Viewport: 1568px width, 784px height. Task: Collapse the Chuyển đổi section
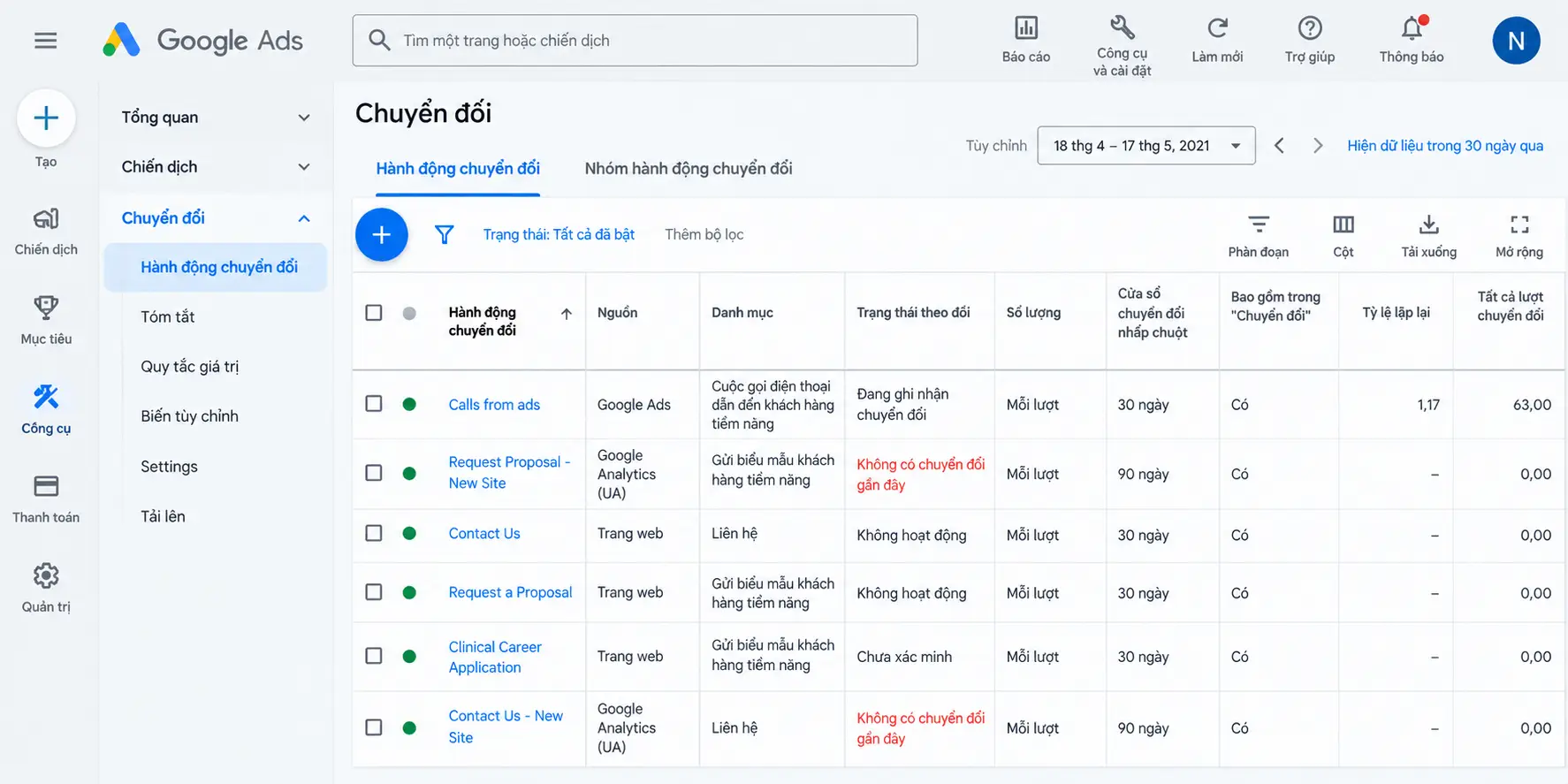(x=304, y=218)
